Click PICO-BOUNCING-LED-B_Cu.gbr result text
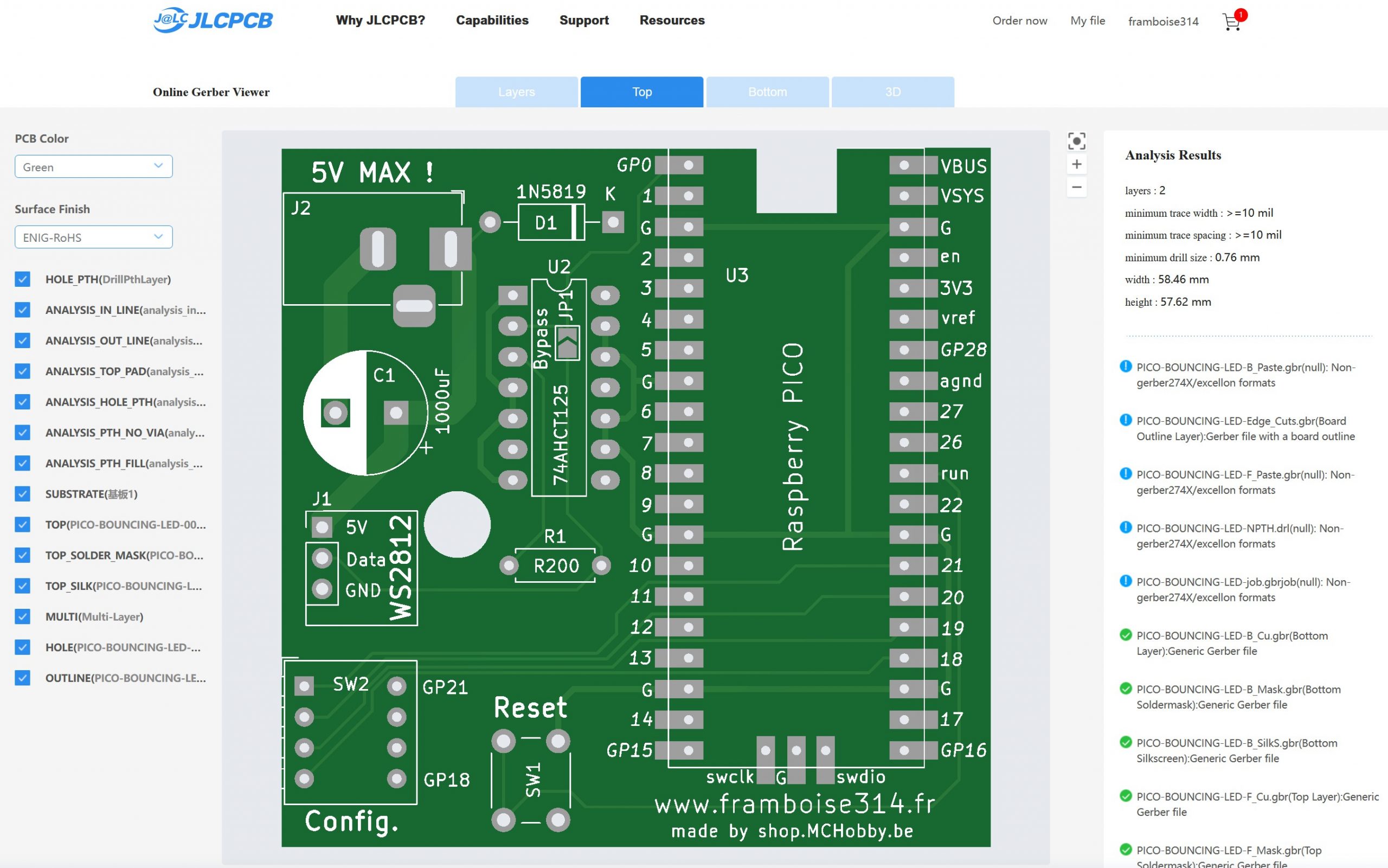Screen dimensions: 1388x868 (1232, 643)
